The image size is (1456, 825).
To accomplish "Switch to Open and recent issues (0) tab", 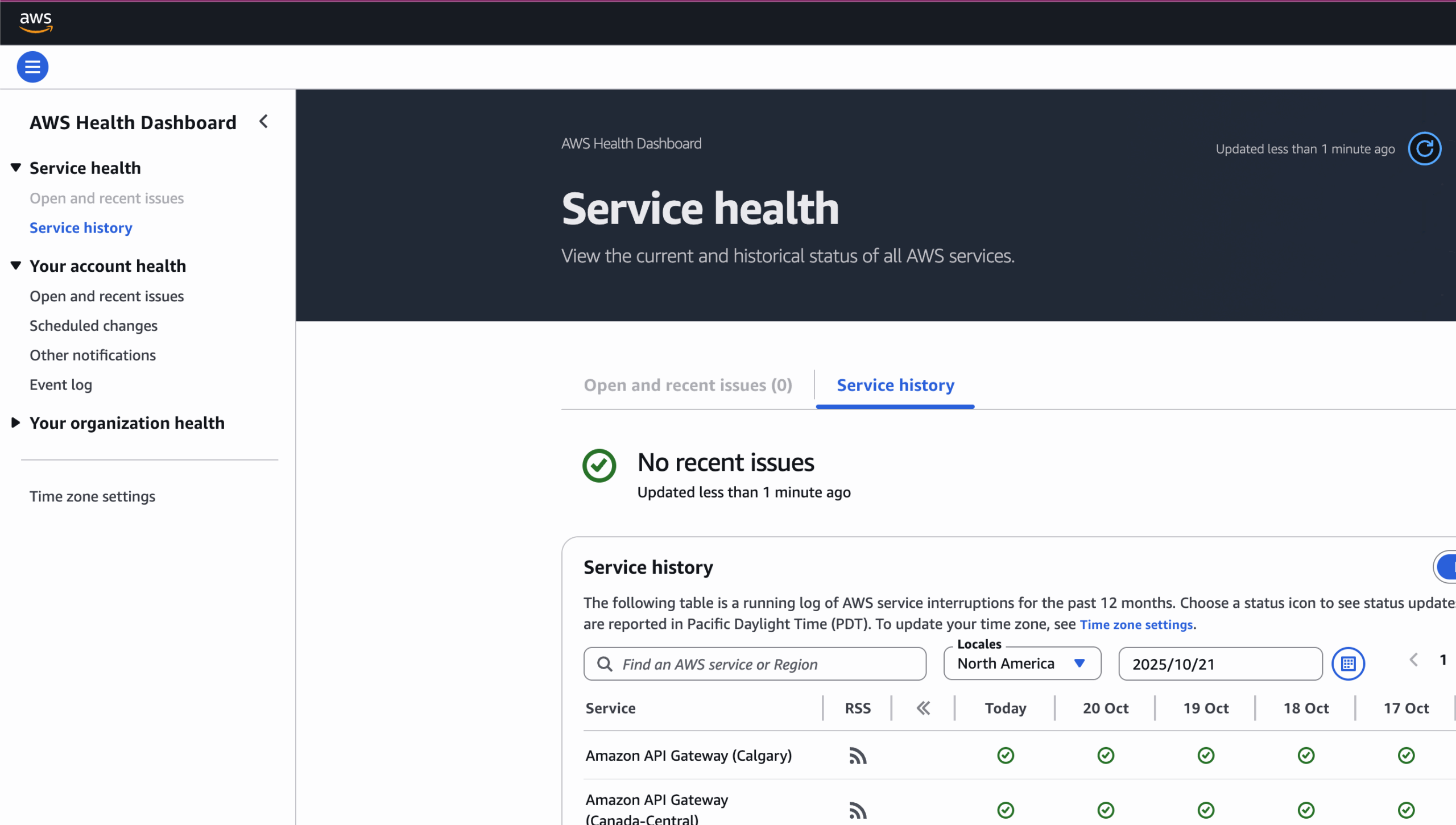I will (x=688, y=385).
